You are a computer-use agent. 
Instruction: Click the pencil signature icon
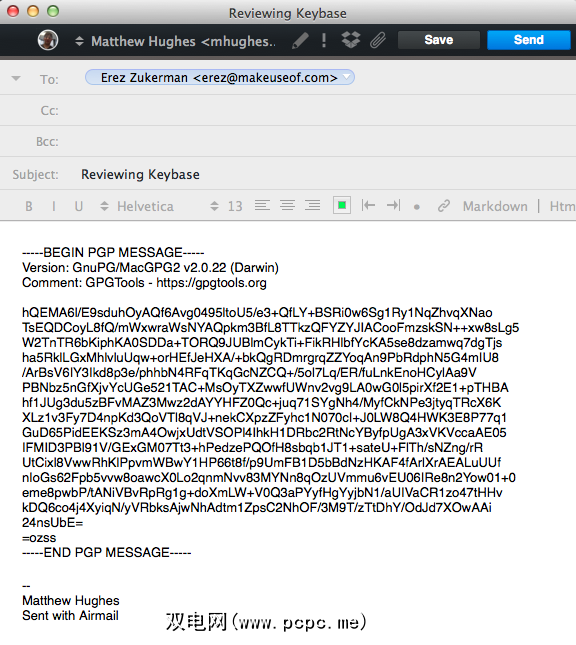click(x=300, y=40)
